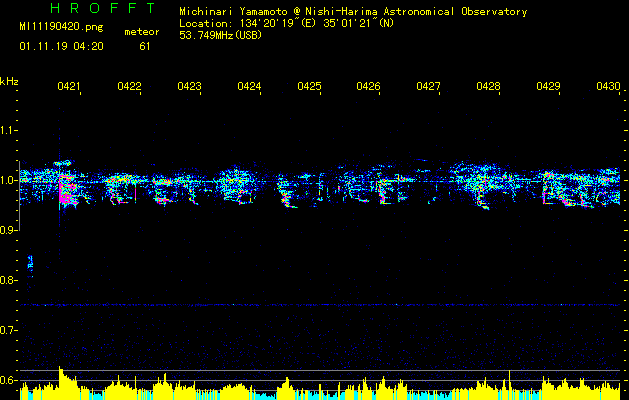Viewport: 629px width, 400px height.
Task: Pick the 0425 time marker
Action: (309, 87)
